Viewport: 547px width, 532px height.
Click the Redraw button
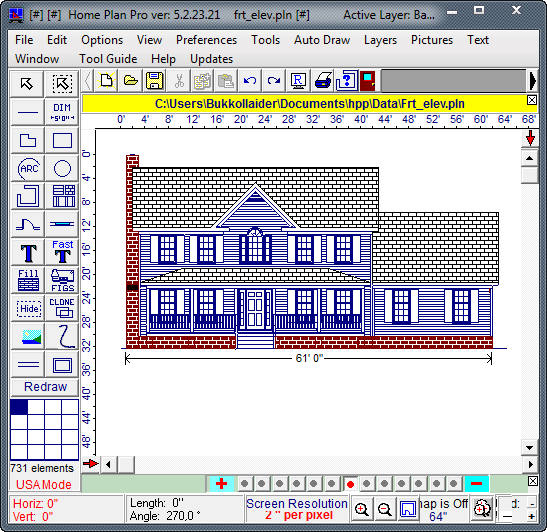tap(45, 387)
